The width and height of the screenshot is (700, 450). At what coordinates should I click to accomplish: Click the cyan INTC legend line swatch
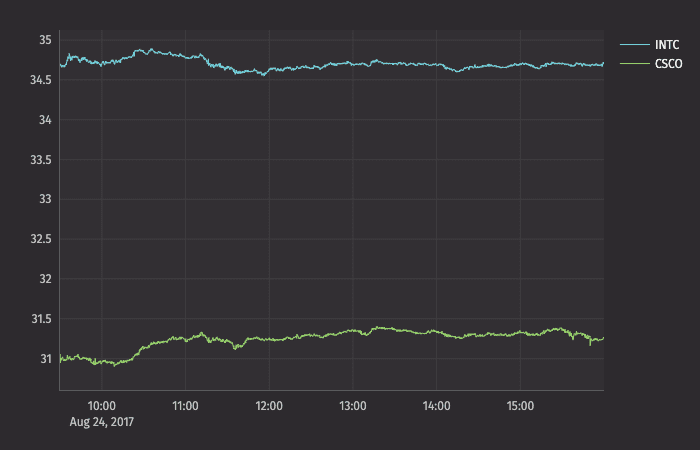634,45
